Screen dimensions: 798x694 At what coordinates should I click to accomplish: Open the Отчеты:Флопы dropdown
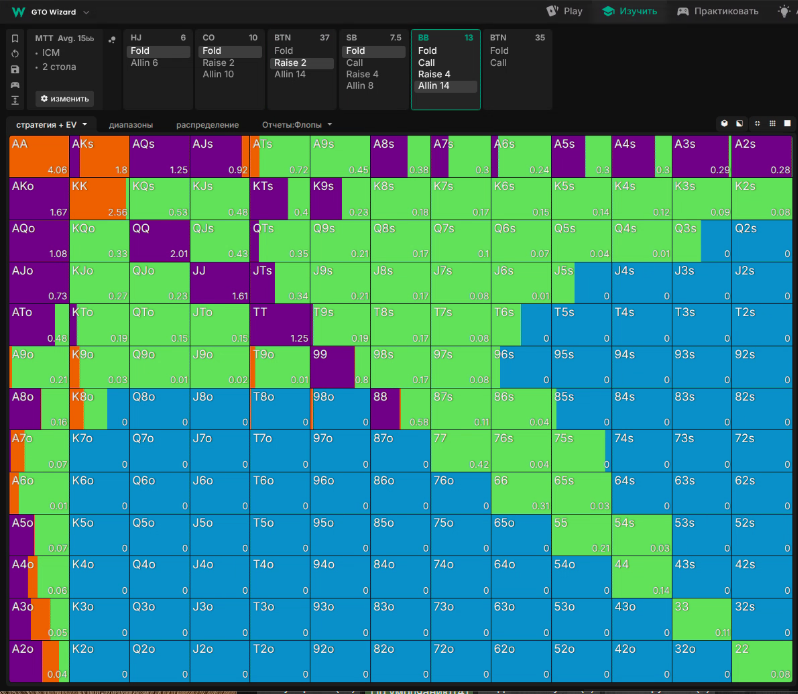[296, 125]
